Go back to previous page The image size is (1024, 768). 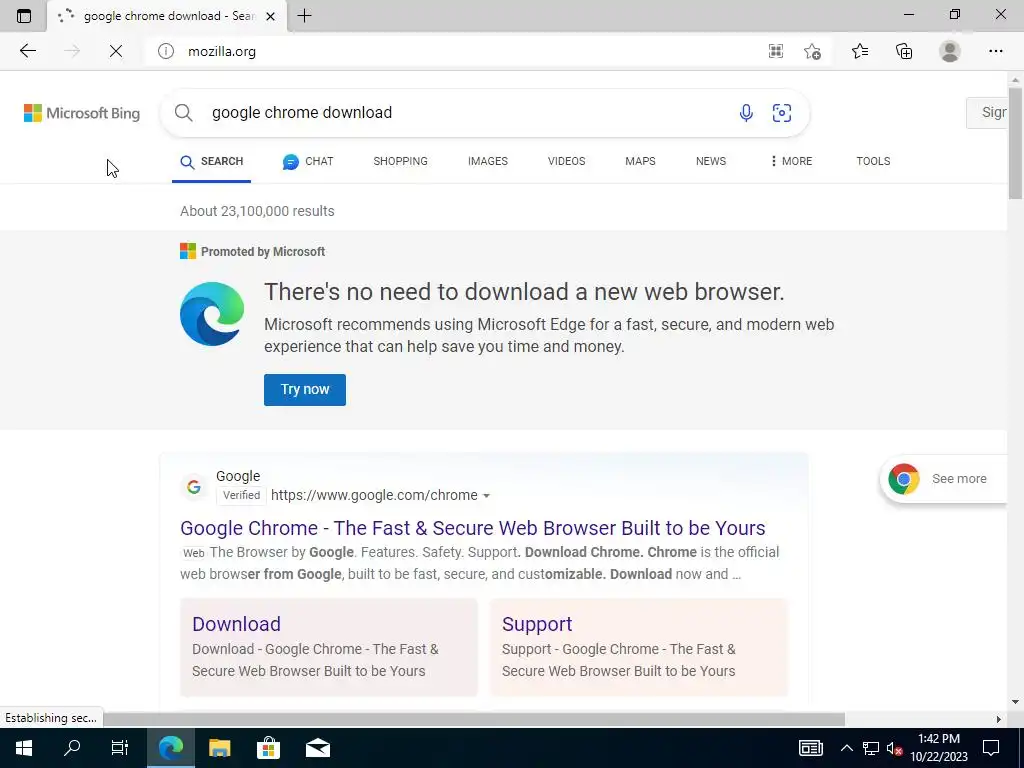[27, 51]
